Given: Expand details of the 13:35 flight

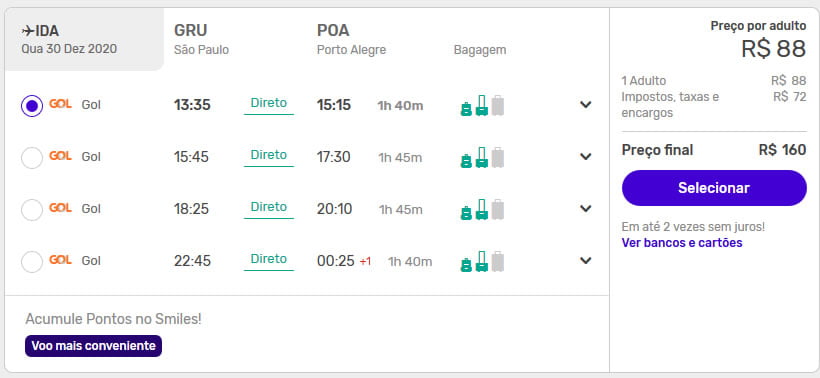Looking at the screenshot, I should (586, 105).
